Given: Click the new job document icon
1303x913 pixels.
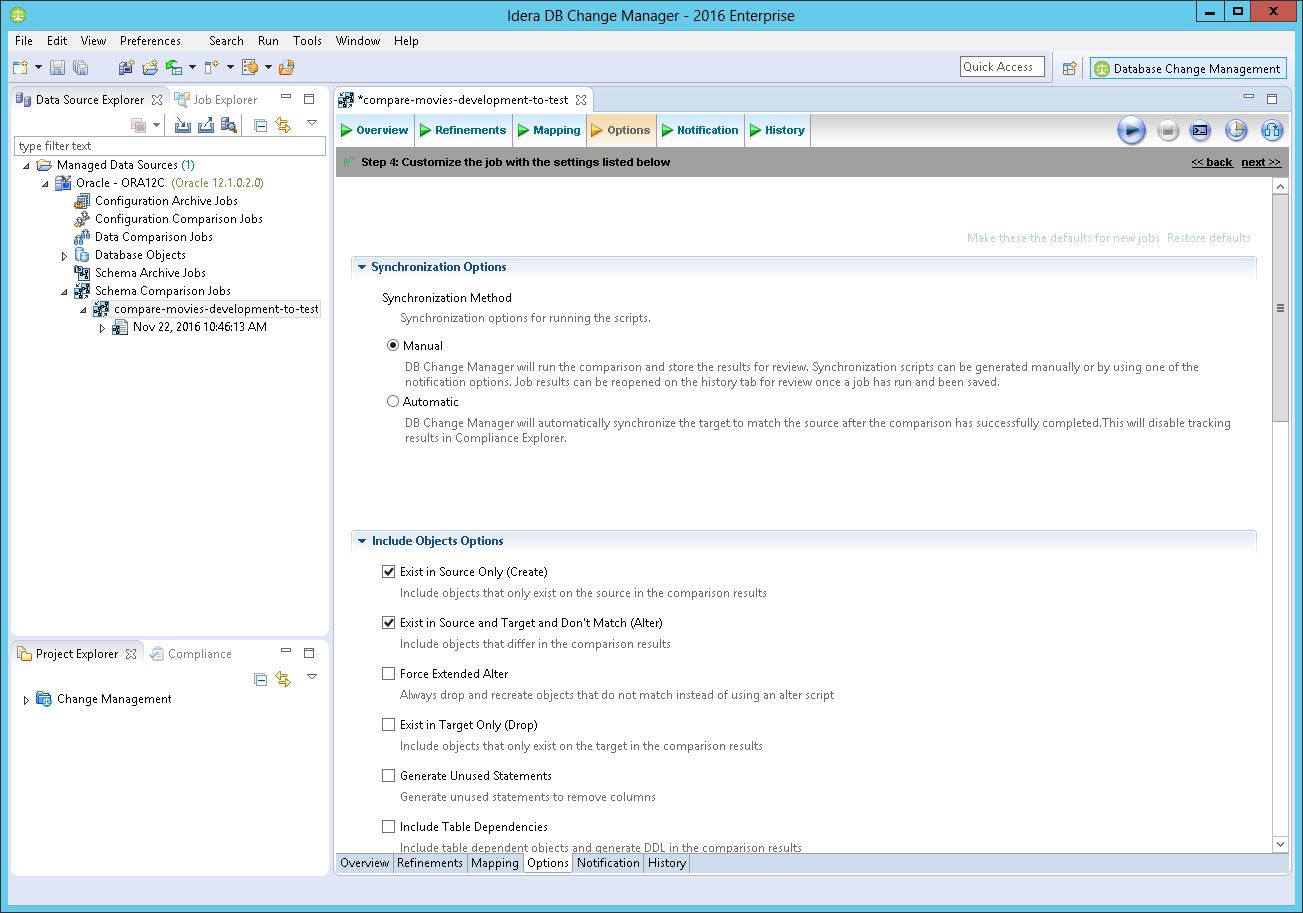Looking at the screenshot, I should click(x=211, y=67).
